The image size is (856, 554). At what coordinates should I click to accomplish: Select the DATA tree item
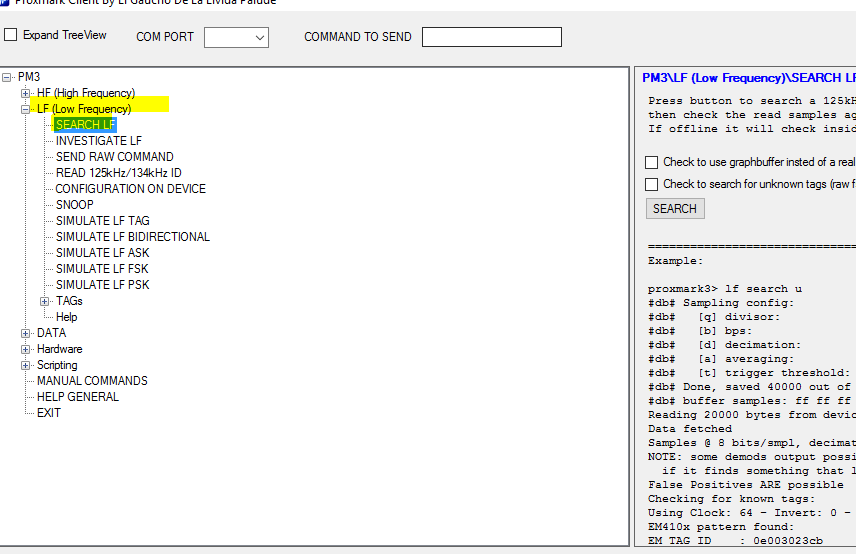(51, 333)
